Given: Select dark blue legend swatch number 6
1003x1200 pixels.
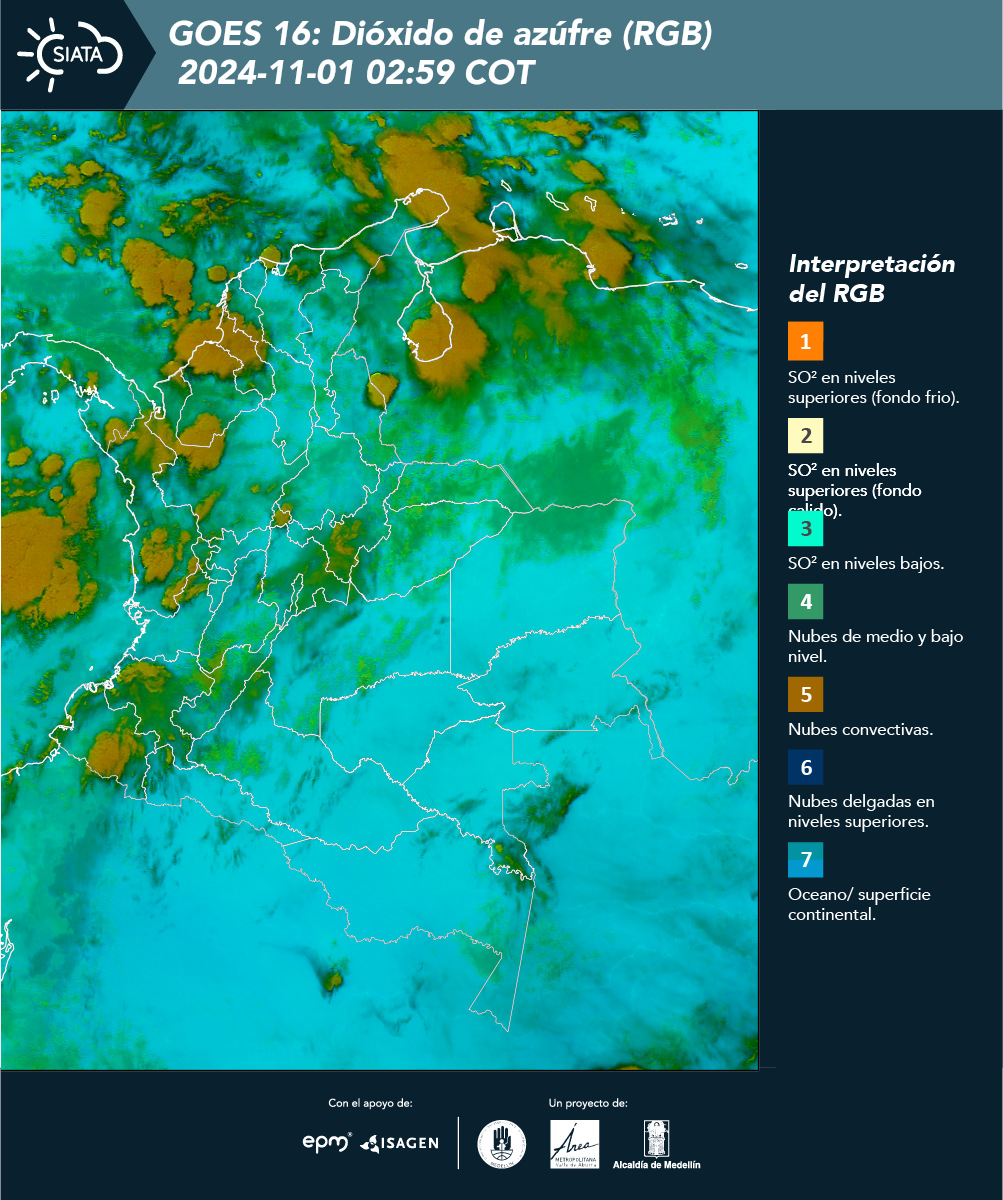Looking at the screenshot, I should point(805,768).
